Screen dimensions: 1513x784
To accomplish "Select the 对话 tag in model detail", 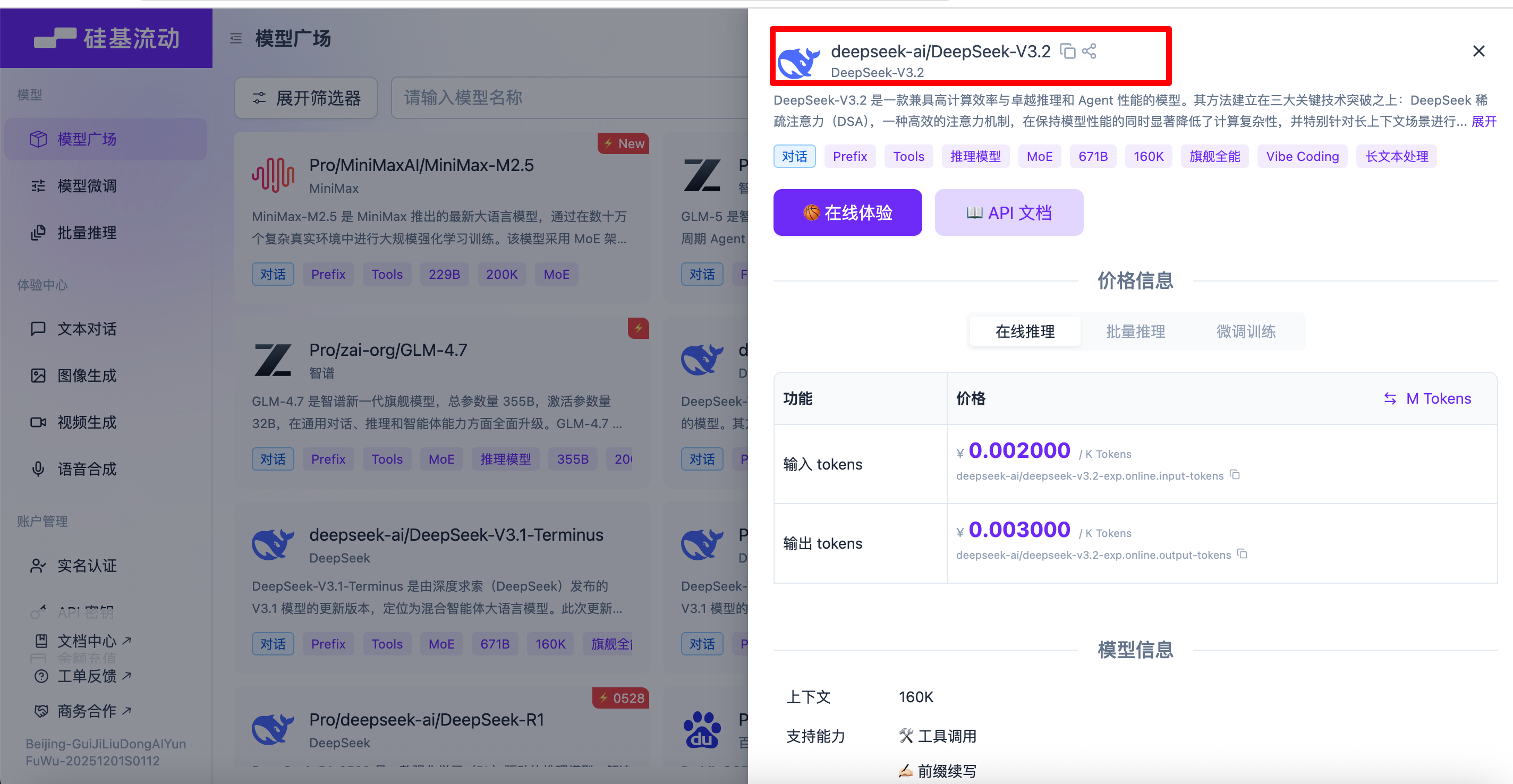I will point(794,156).
